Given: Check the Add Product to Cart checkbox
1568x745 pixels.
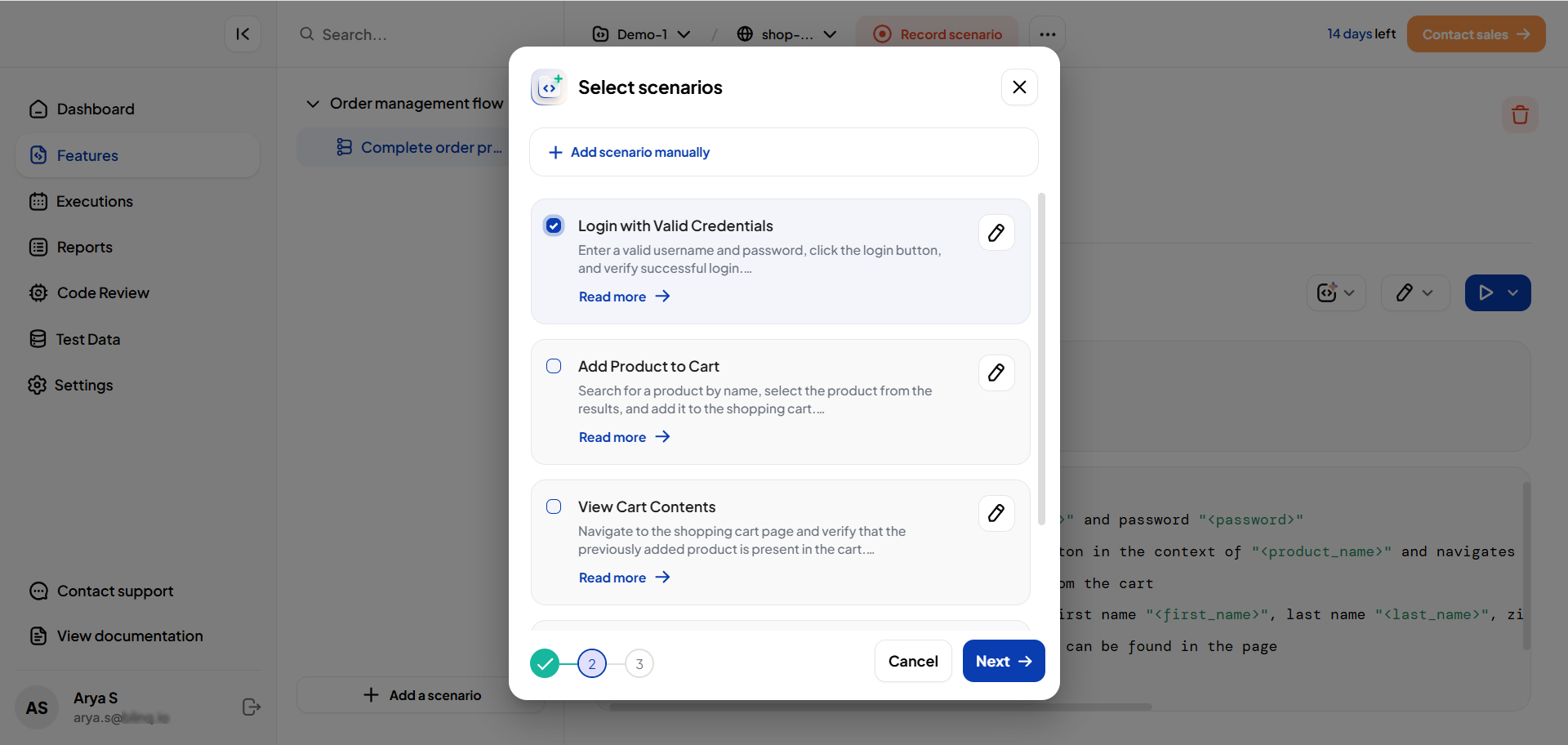Looking at the screenshot, I should point(554,367).
